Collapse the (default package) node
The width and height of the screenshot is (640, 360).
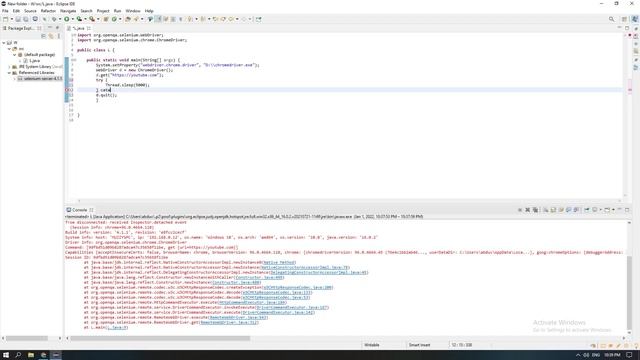14,54
